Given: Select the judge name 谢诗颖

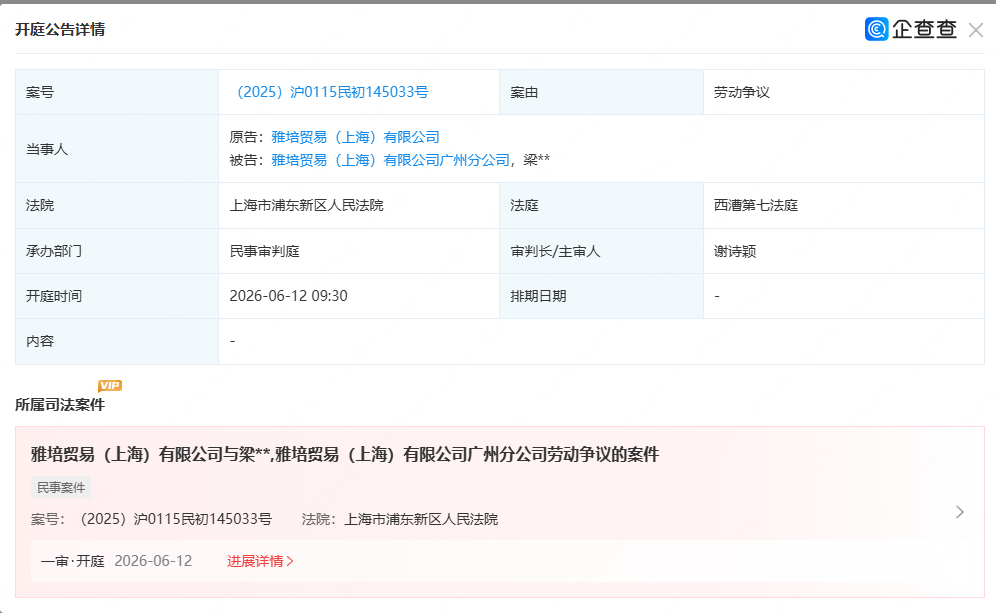Looking at the screenshot, I should point(736,251).
